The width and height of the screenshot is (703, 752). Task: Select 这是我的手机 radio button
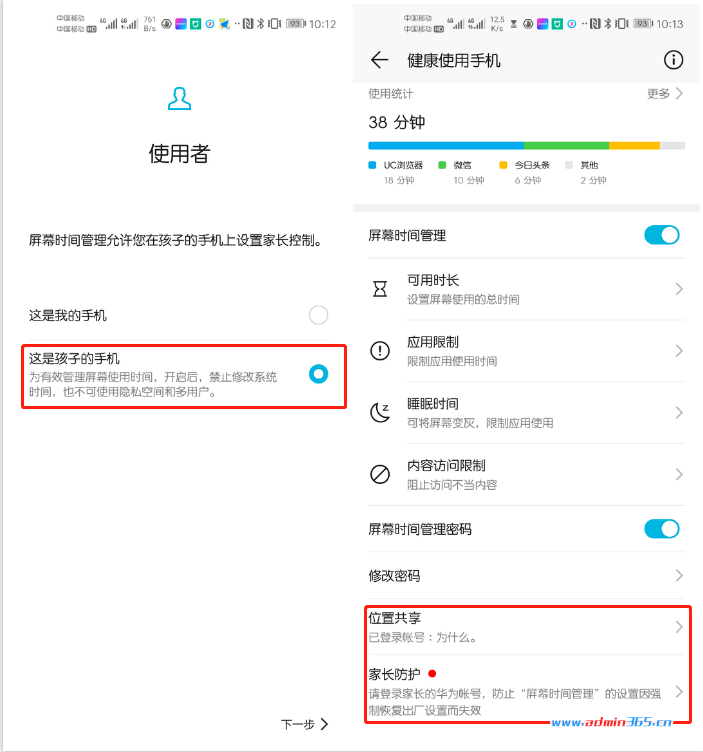pyautogui.click(x=318, y=315)
